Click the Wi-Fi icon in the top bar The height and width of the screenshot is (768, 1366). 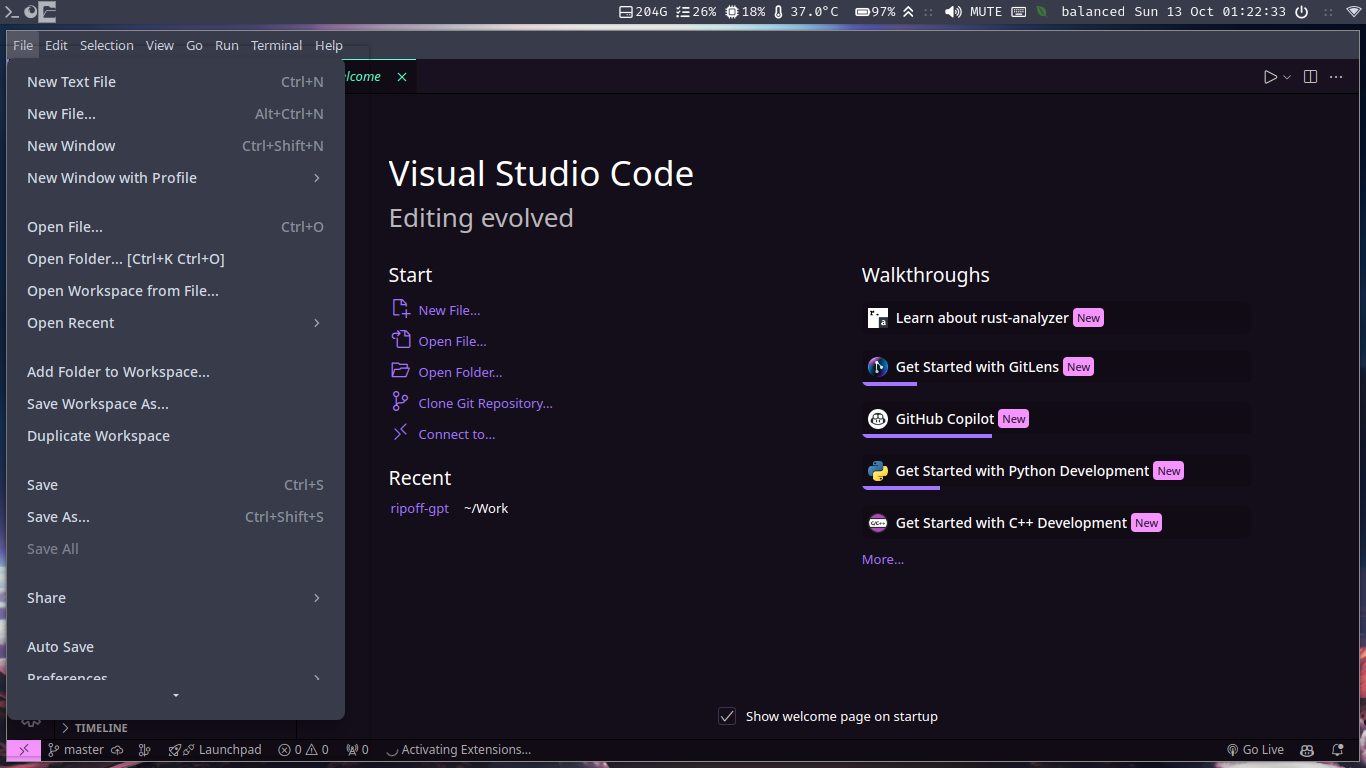[1354, 12]
